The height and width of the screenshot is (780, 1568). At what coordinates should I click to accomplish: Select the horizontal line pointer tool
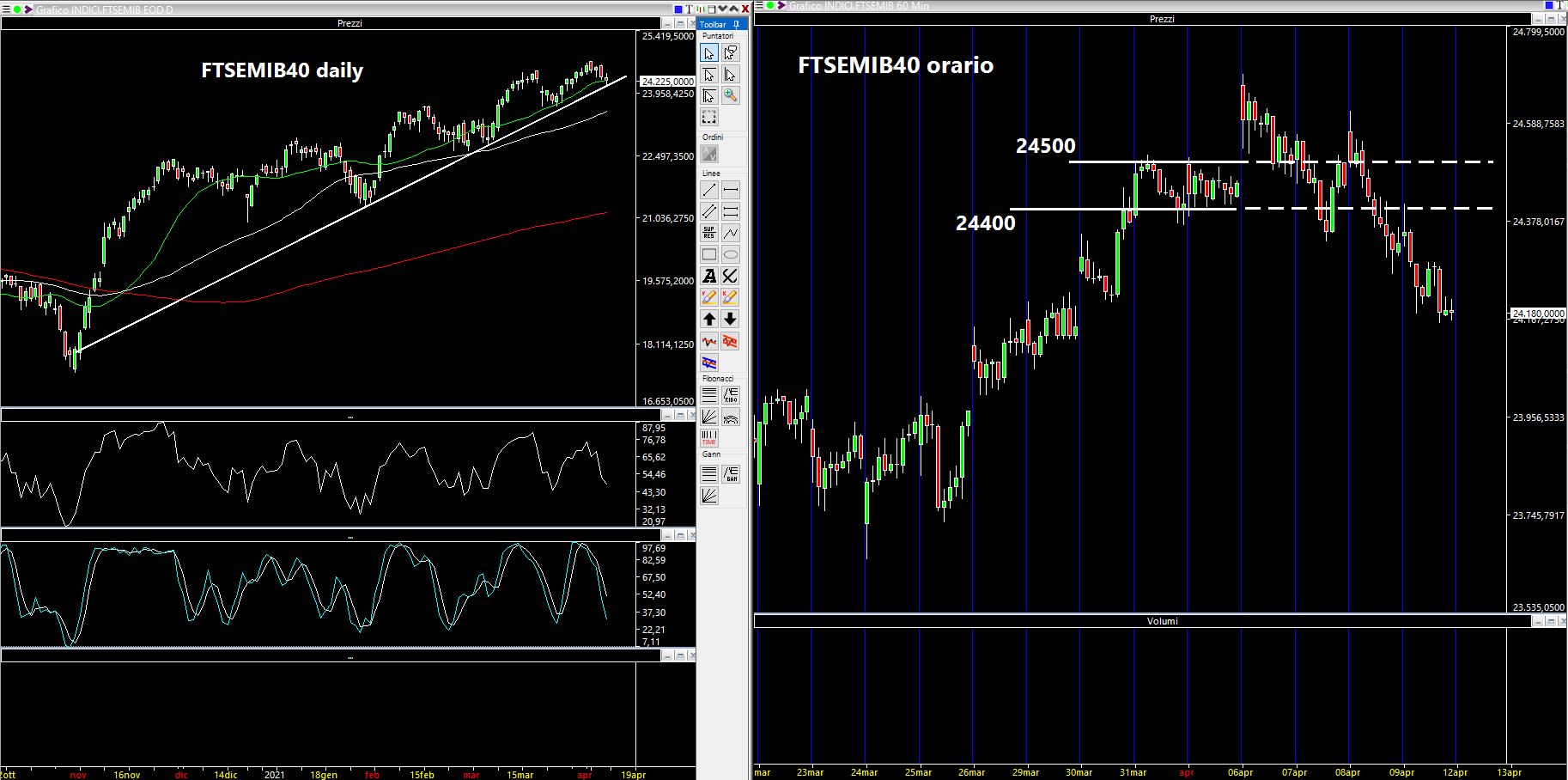pos(709,75)
